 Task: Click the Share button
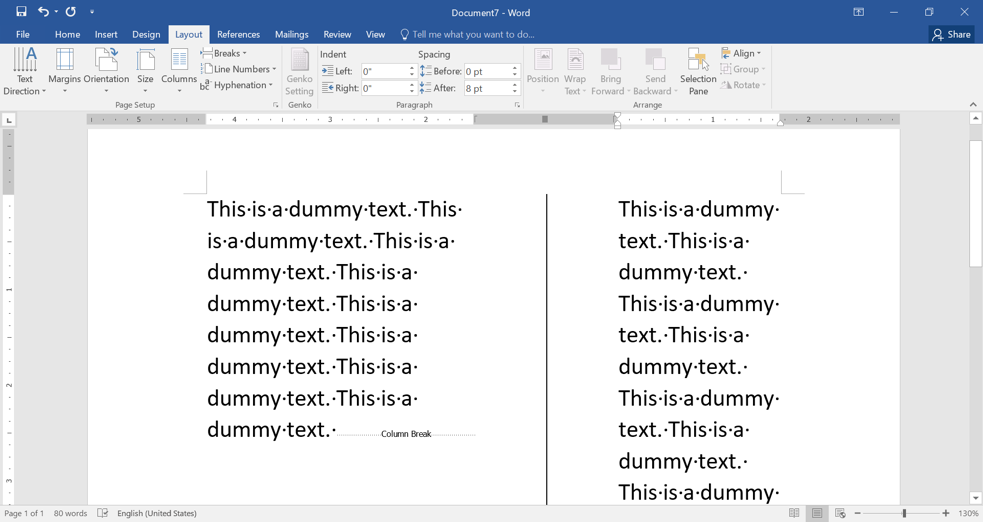tap(951, 34)
